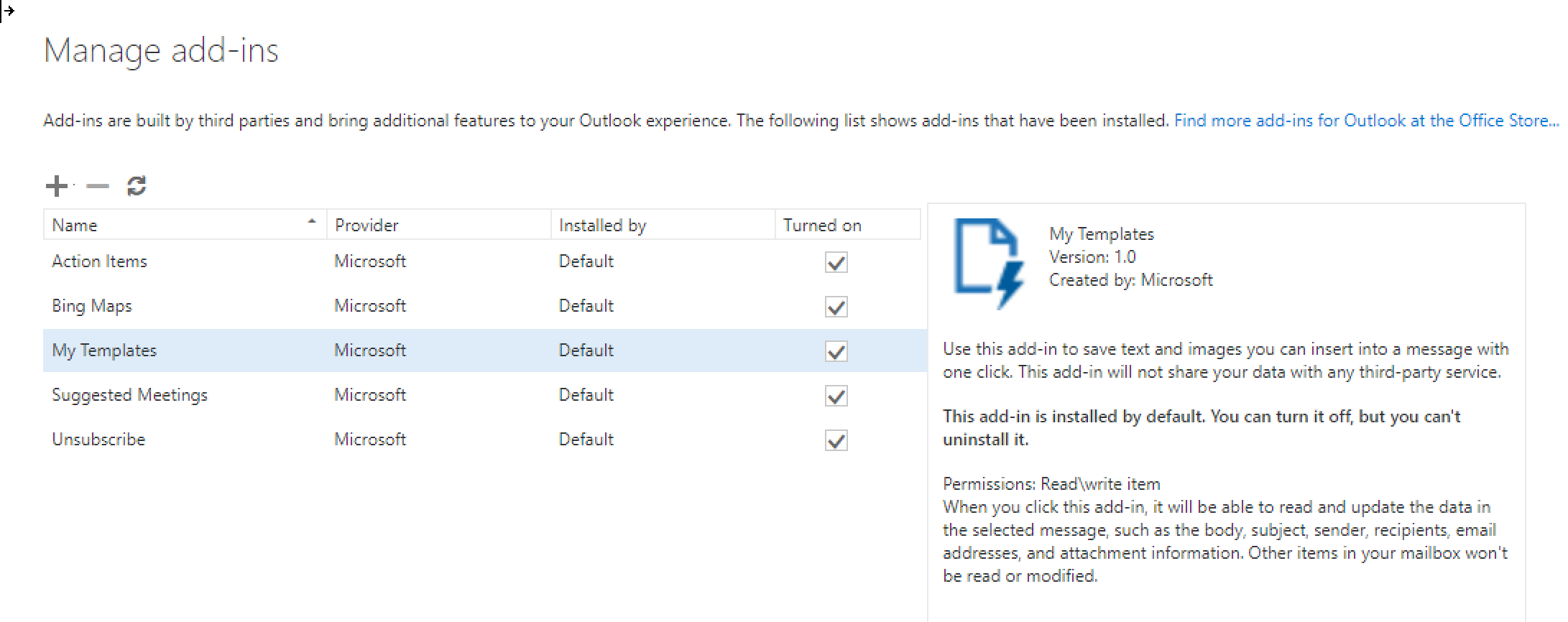Select the Bing Maps add-in row
Screen dimensions: 1568x622
[x=92, y=306]
